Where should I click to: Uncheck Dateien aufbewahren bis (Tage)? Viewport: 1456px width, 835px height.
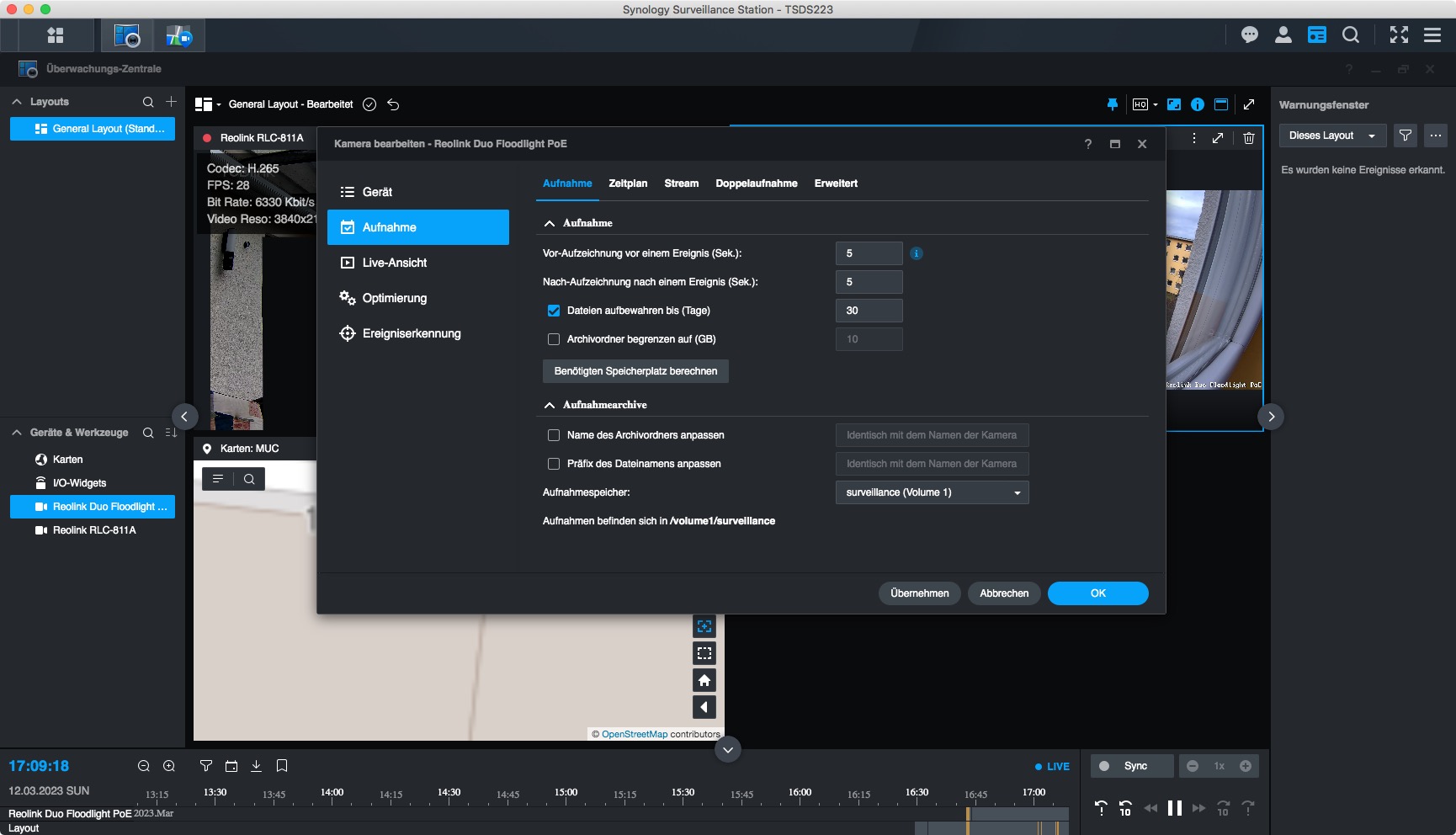[x=554, y=311]
